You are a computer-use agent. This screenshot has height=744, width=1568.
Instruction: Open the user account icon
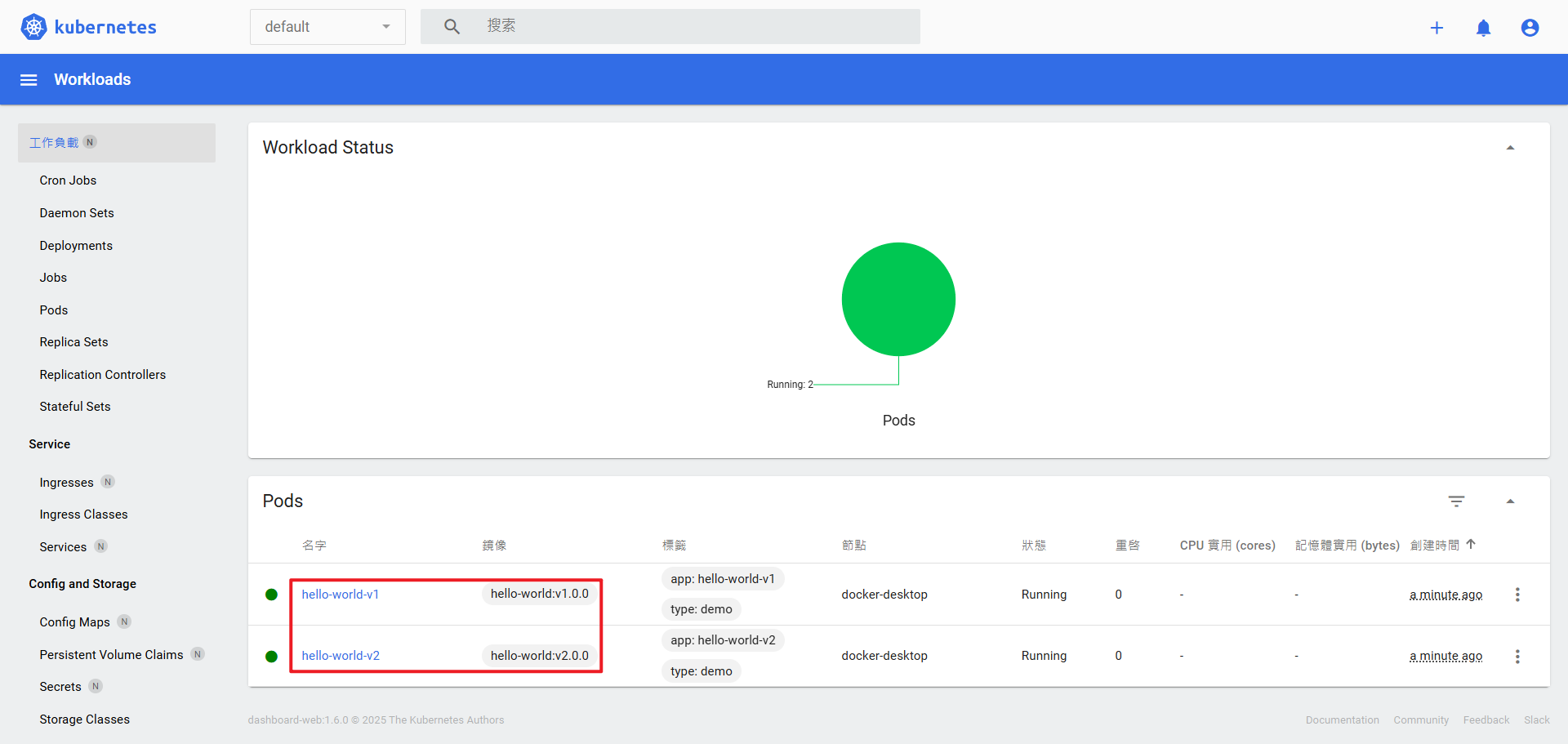click(x=1530, y=28)
